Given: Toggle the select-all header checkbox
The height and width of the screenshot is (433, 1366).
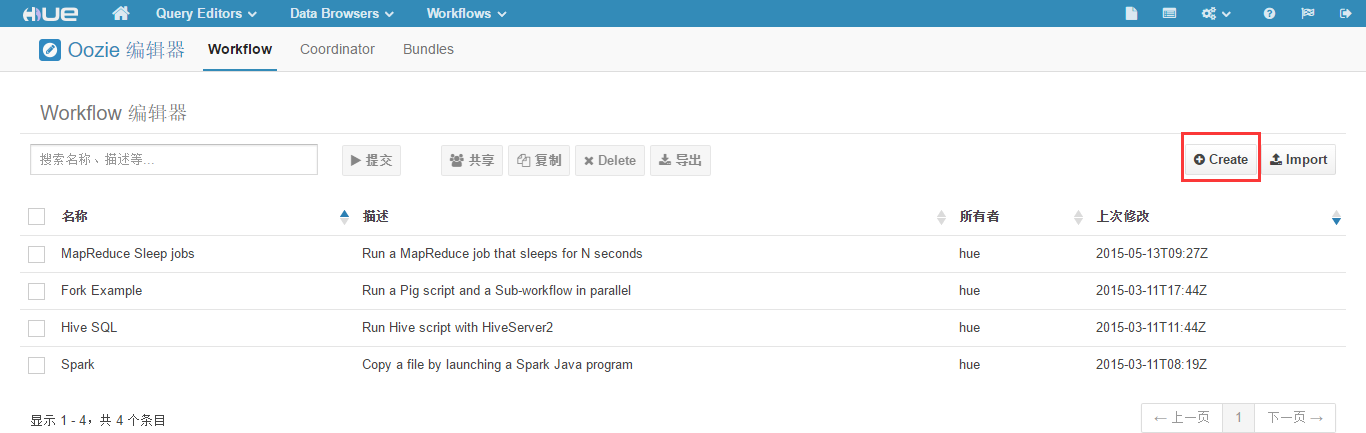Looking at the screenshot, I should pyautogui.click(x=37, y=217).
